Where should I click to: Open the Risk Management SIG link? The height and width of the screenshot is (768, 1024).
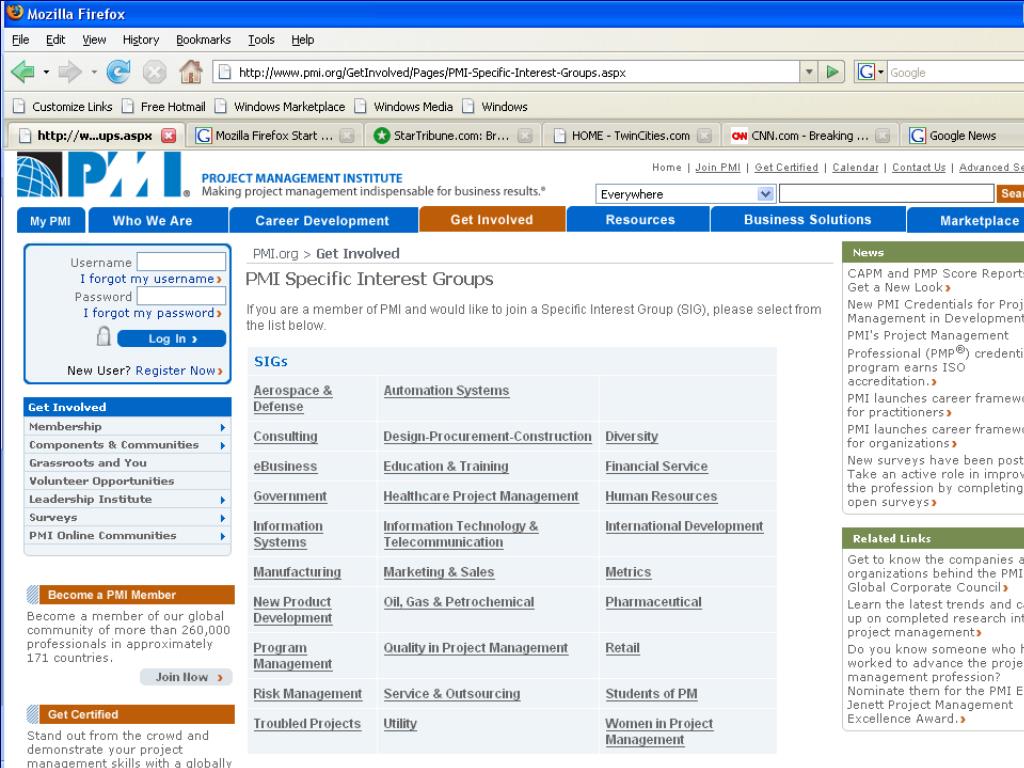pos(308,694)
